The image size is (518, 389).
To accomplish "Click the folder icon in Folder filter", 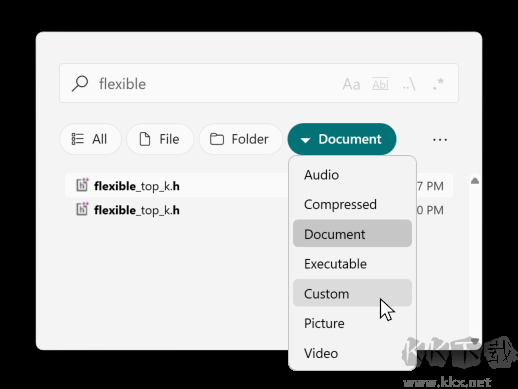I will 217,139.
